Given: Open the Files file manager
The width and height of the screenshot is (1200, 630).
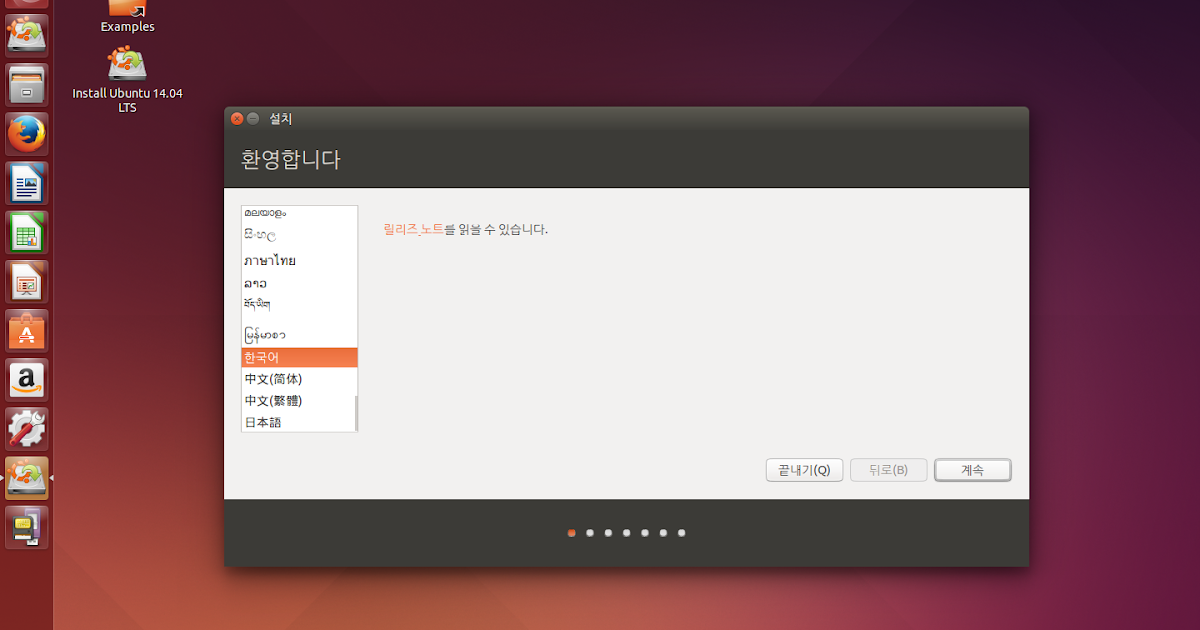Looking at the screenshot, I should (x=25, y=84).
